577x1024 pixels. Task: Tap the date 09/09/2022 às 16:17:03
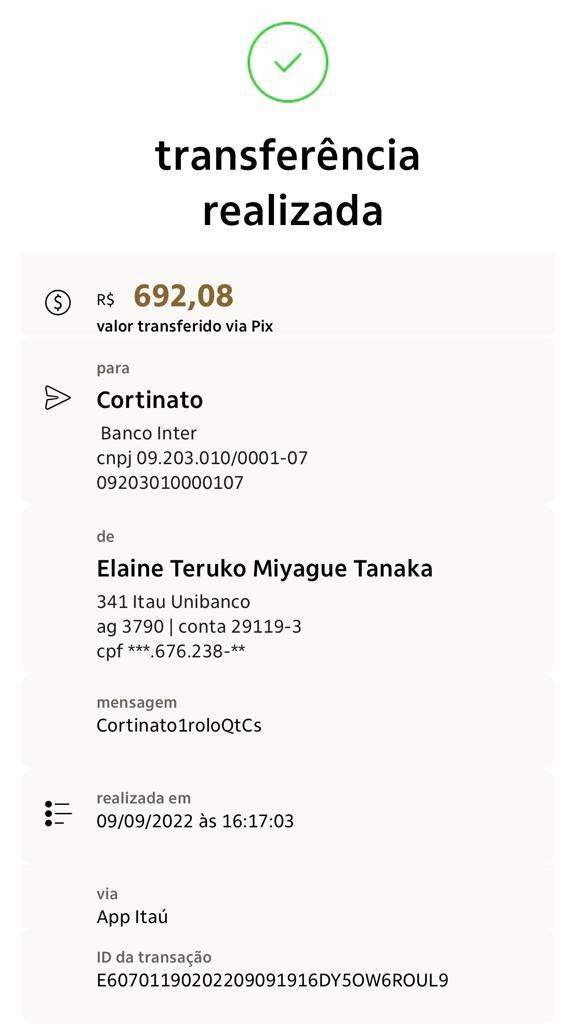click(x=195, y=821)
